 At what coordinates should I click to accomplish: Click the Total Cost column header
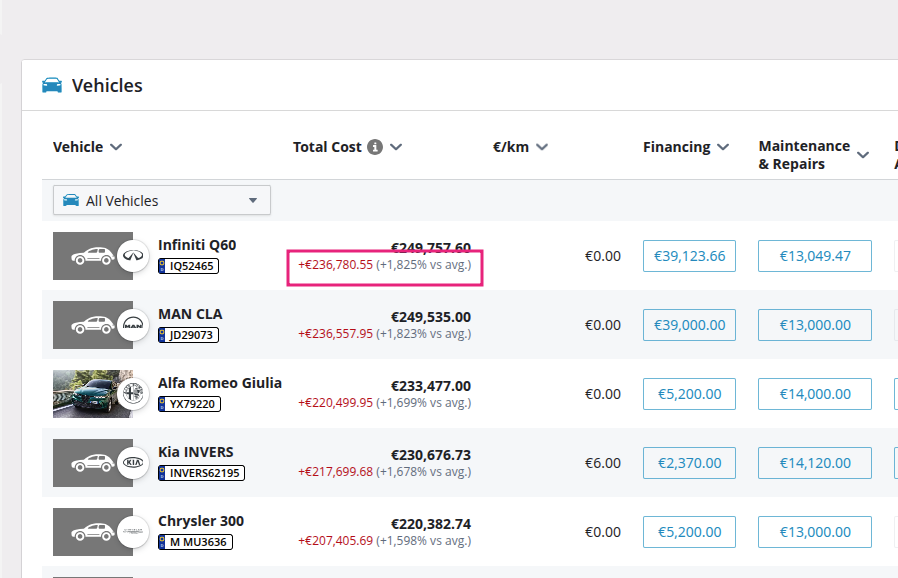(x=327, y=147)
